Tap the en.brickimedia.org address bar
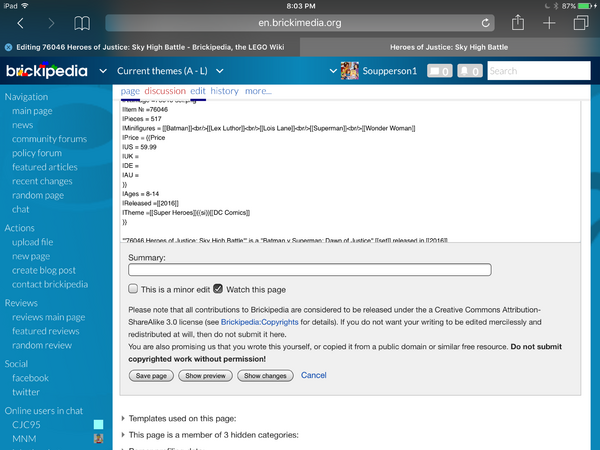 [x=300, y=23]
